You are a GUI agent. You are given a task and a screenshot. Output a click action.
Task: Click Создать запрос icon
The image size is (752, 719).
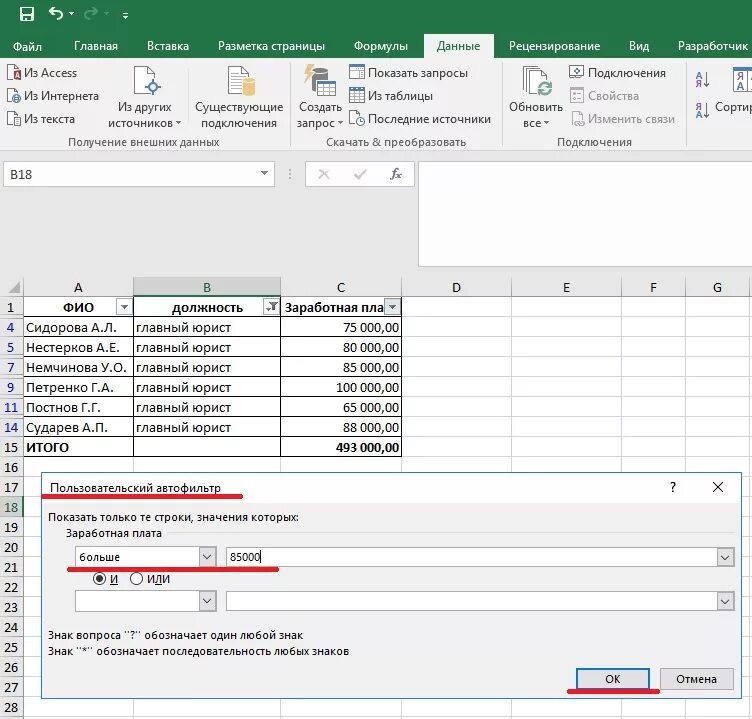(x=320, y=81)
